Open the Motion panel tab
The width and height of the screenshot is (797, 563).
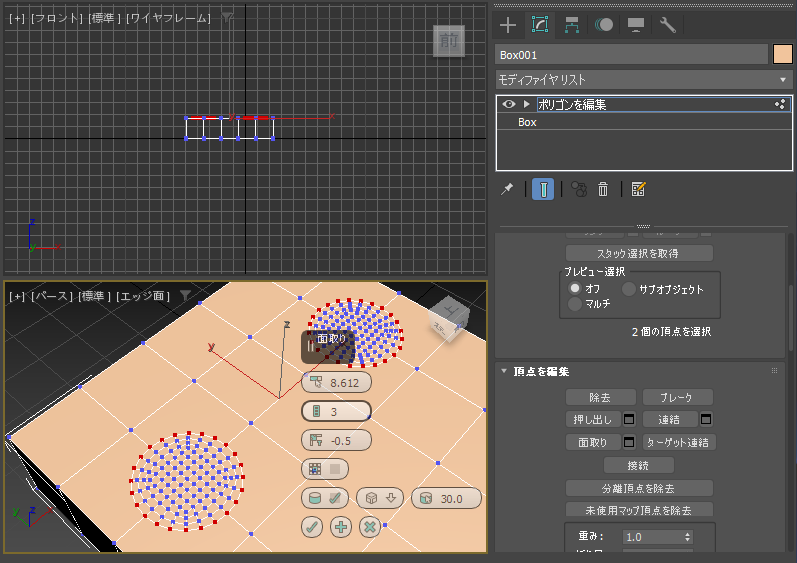pos(604,25)
